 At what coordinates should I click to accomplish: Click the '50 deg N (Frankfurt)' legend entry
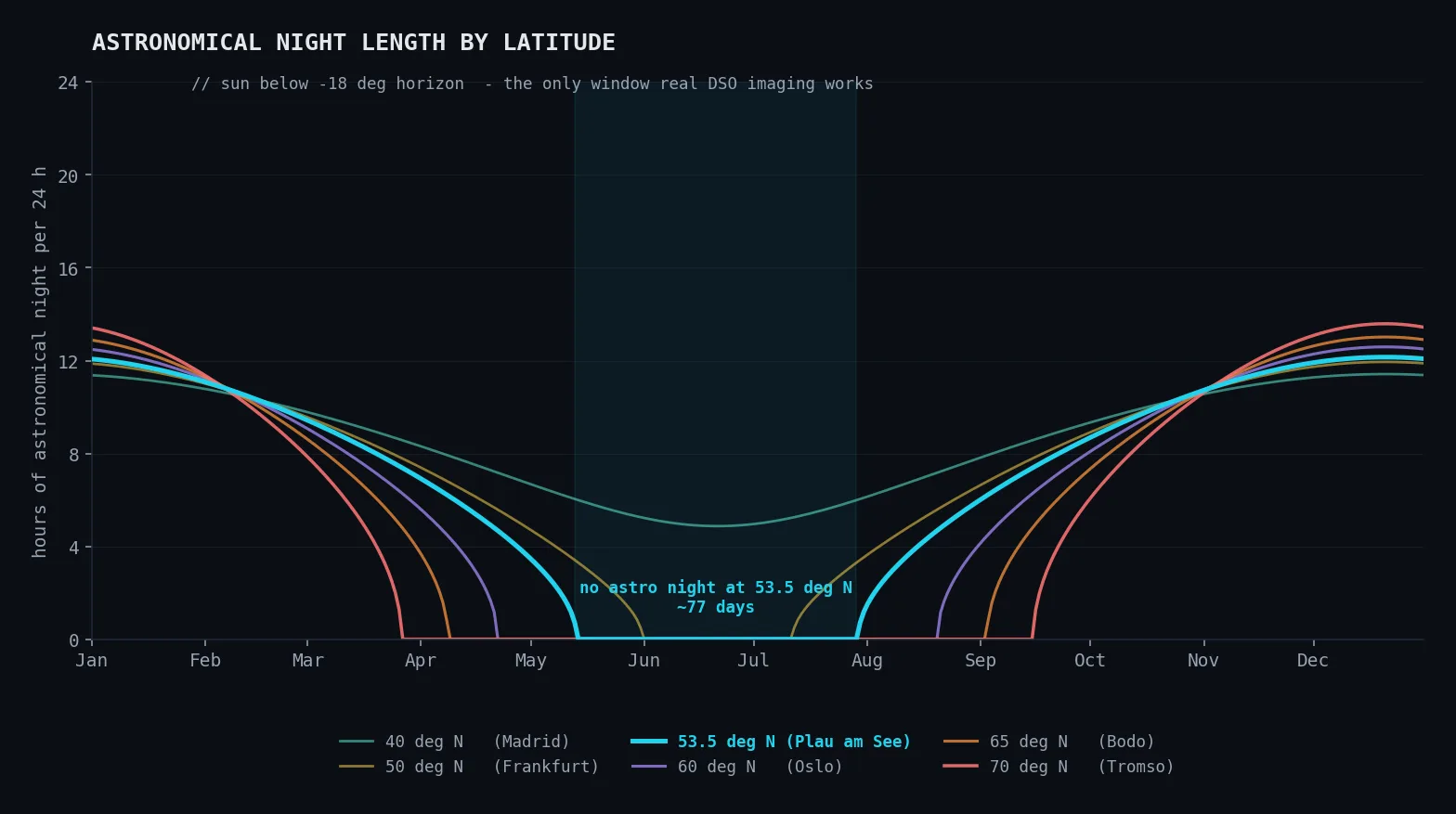click(x=470, y=767)
